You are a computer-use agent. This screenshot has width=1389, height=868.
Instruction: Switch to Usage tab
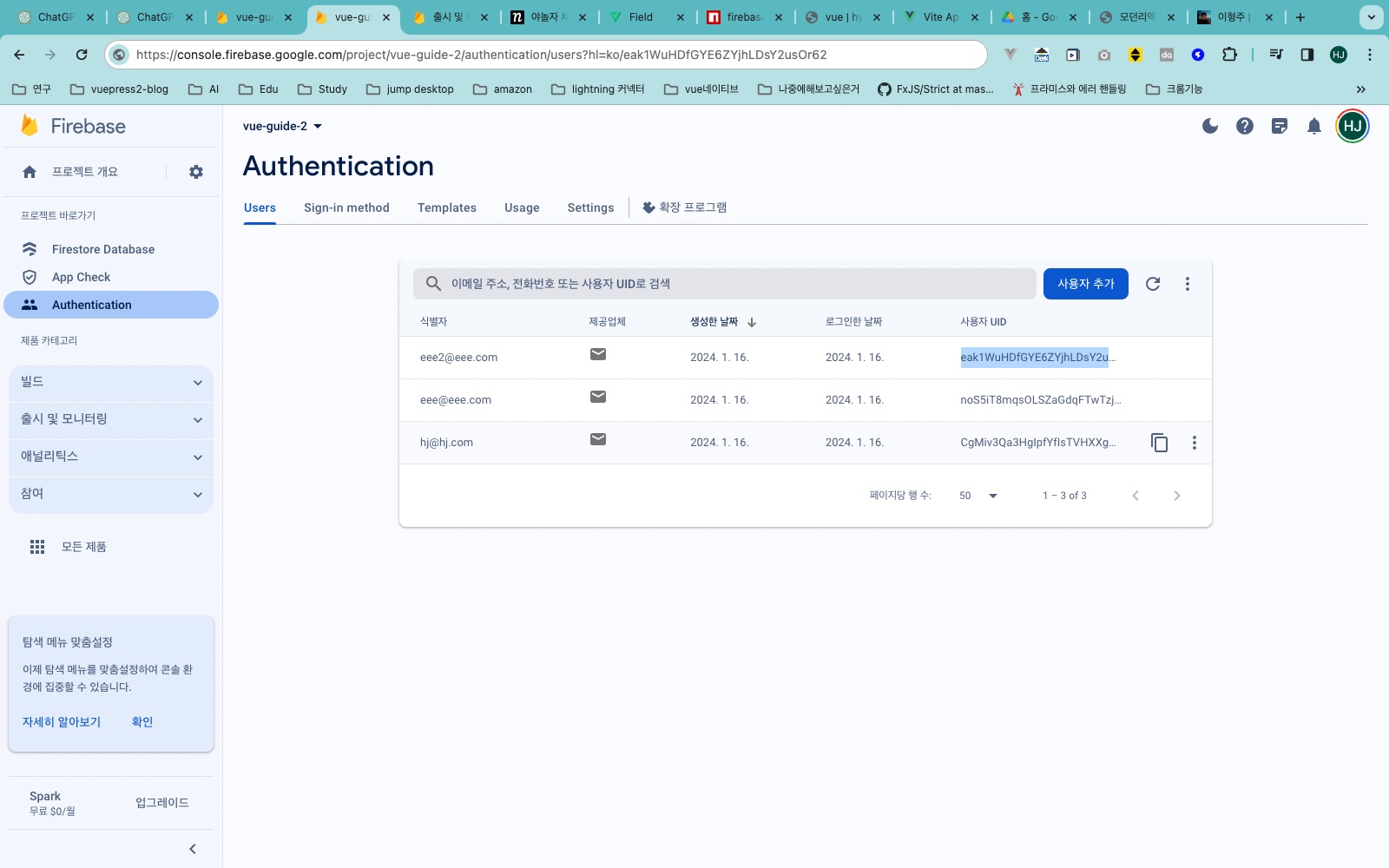coord(522,208)
